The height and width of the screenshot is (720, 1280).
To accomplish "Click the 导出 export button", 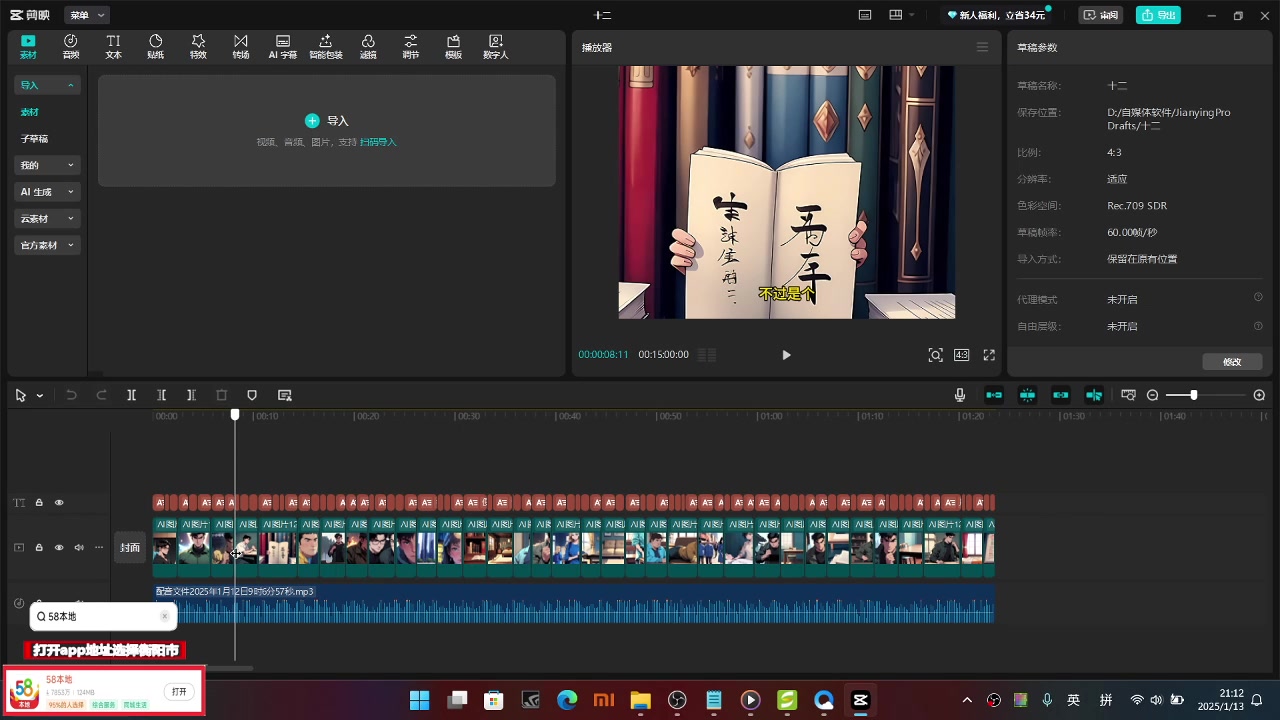I will click(1158, 15).
